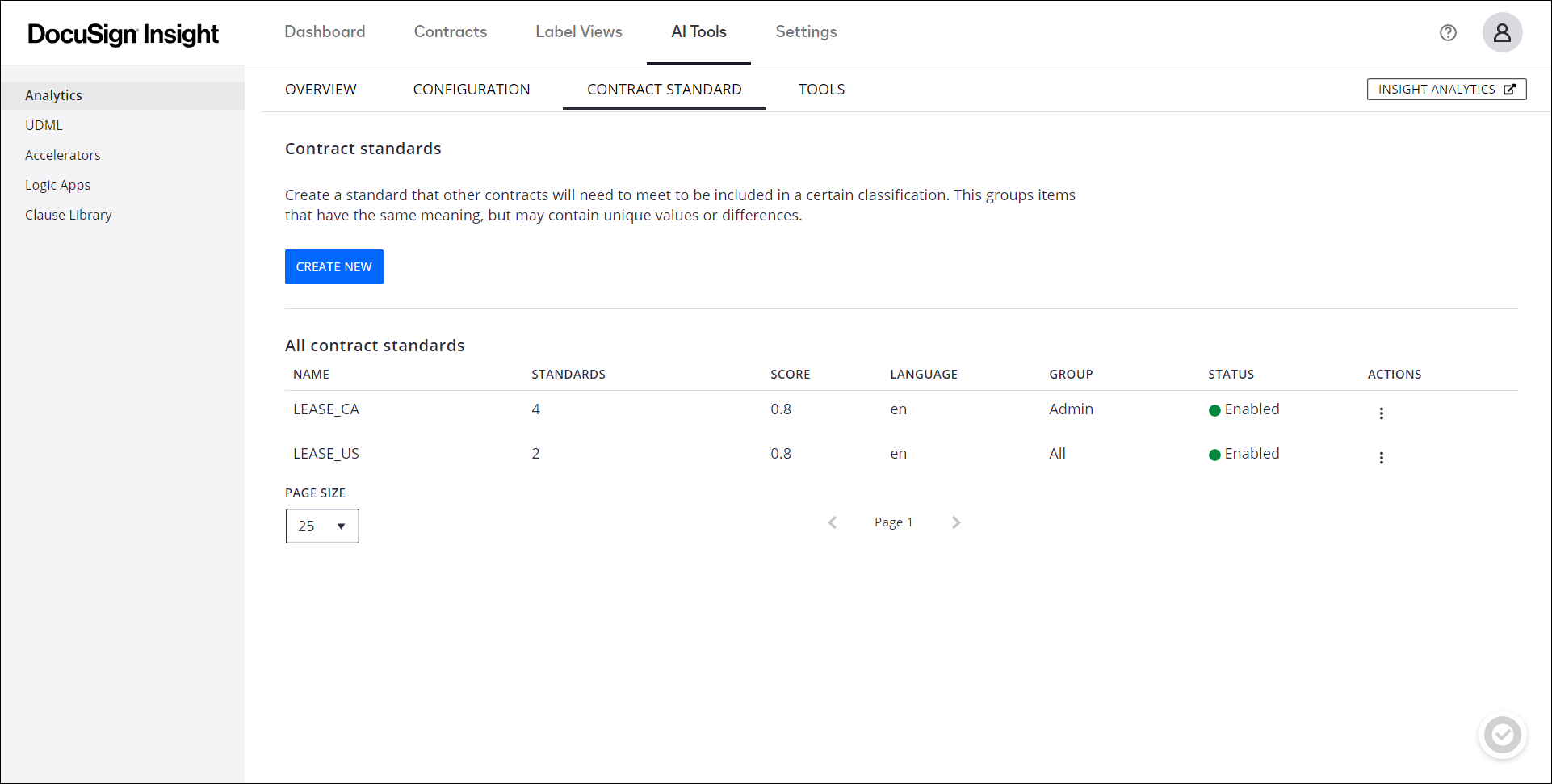Click the SCORE column header
The image size is (1552, 784).
pyautogui.click(x=790, y=375)
